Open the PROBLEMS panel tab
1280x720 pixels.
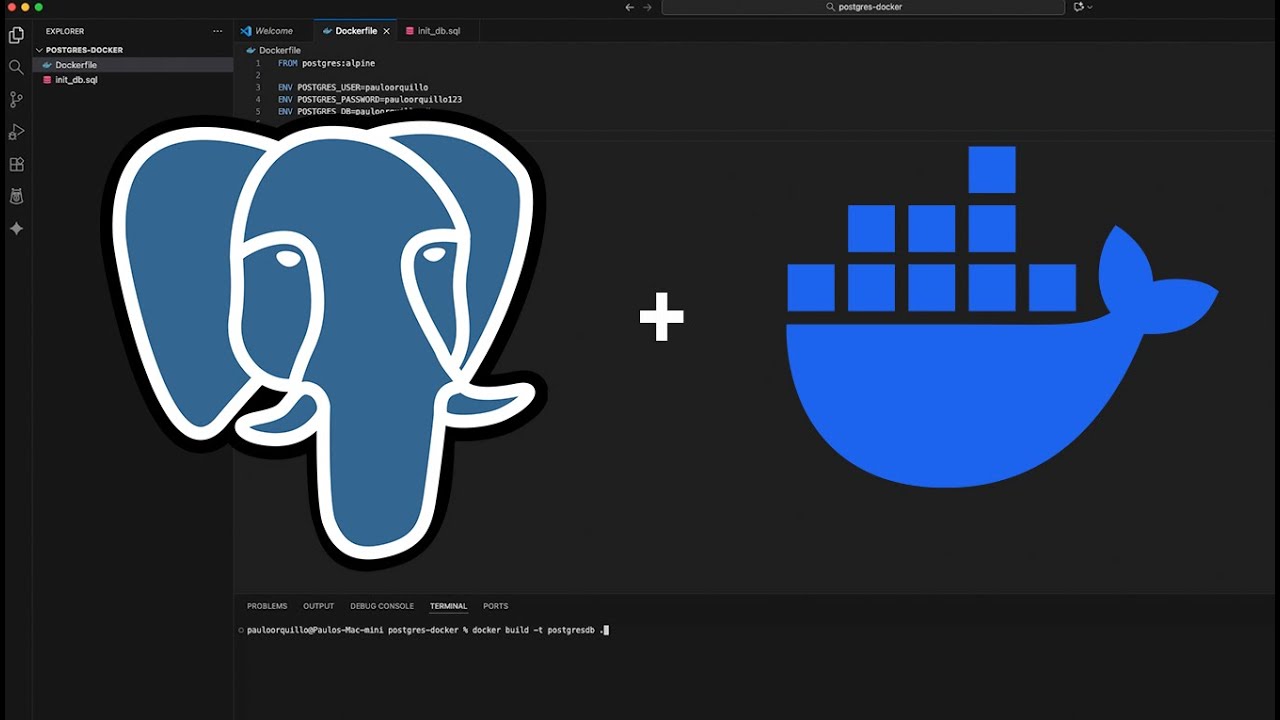click(x=267, y=606)
